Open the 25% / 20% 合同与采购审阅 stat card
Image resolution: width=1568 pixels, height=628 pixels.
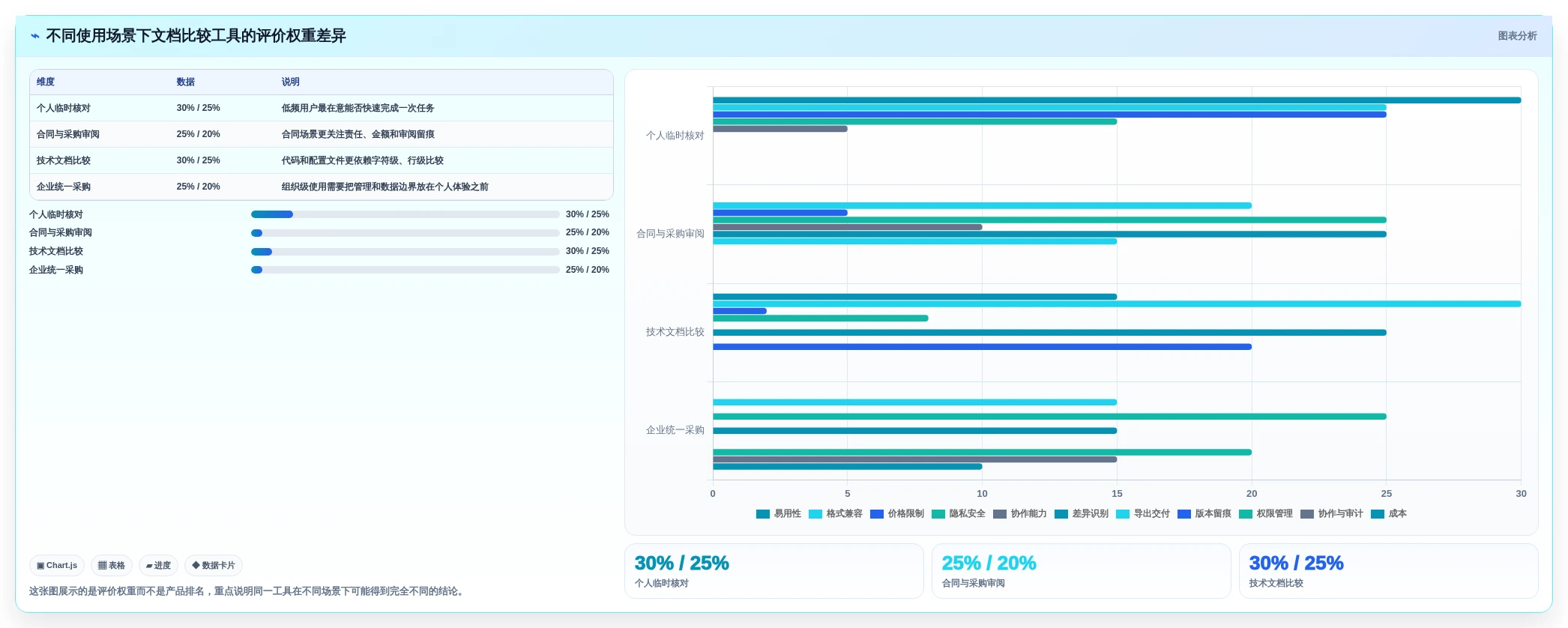[x=1082, y=571]
